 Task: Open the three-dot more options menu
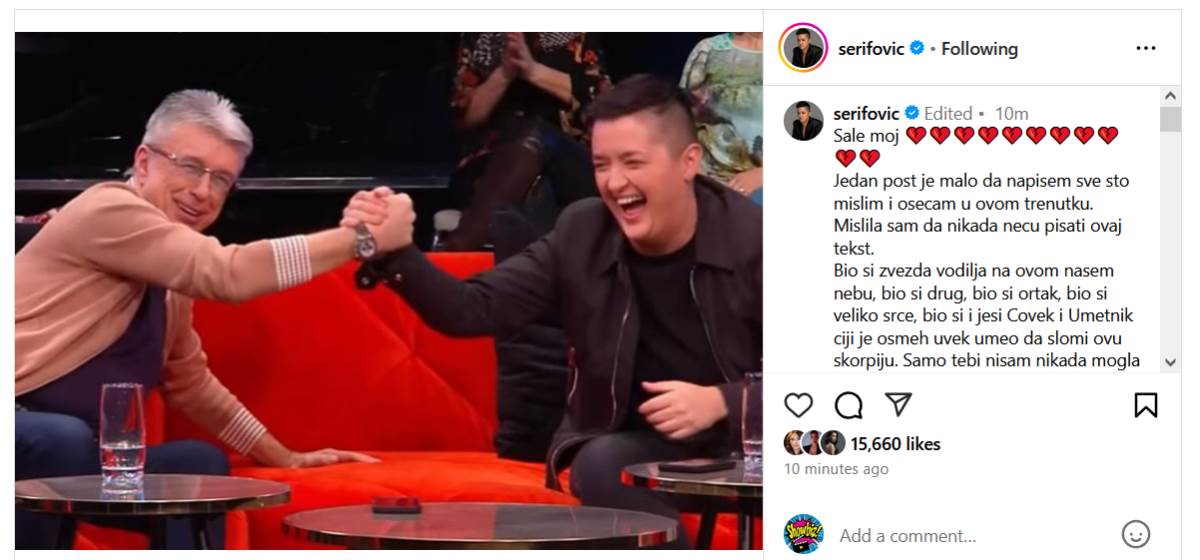point(1146,48)
